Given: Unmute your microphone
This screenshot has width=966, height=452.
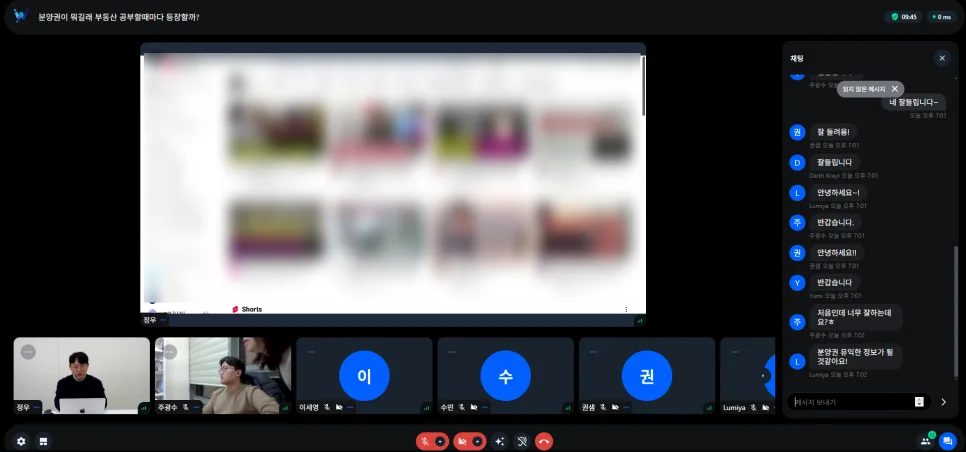Looking at the screenshot, I should pos(425,442).
